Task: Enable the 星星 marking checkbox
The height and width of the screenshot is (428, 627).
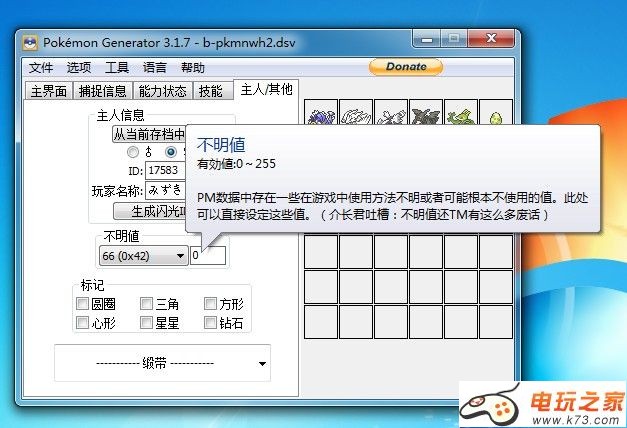Action: [147, 323]
